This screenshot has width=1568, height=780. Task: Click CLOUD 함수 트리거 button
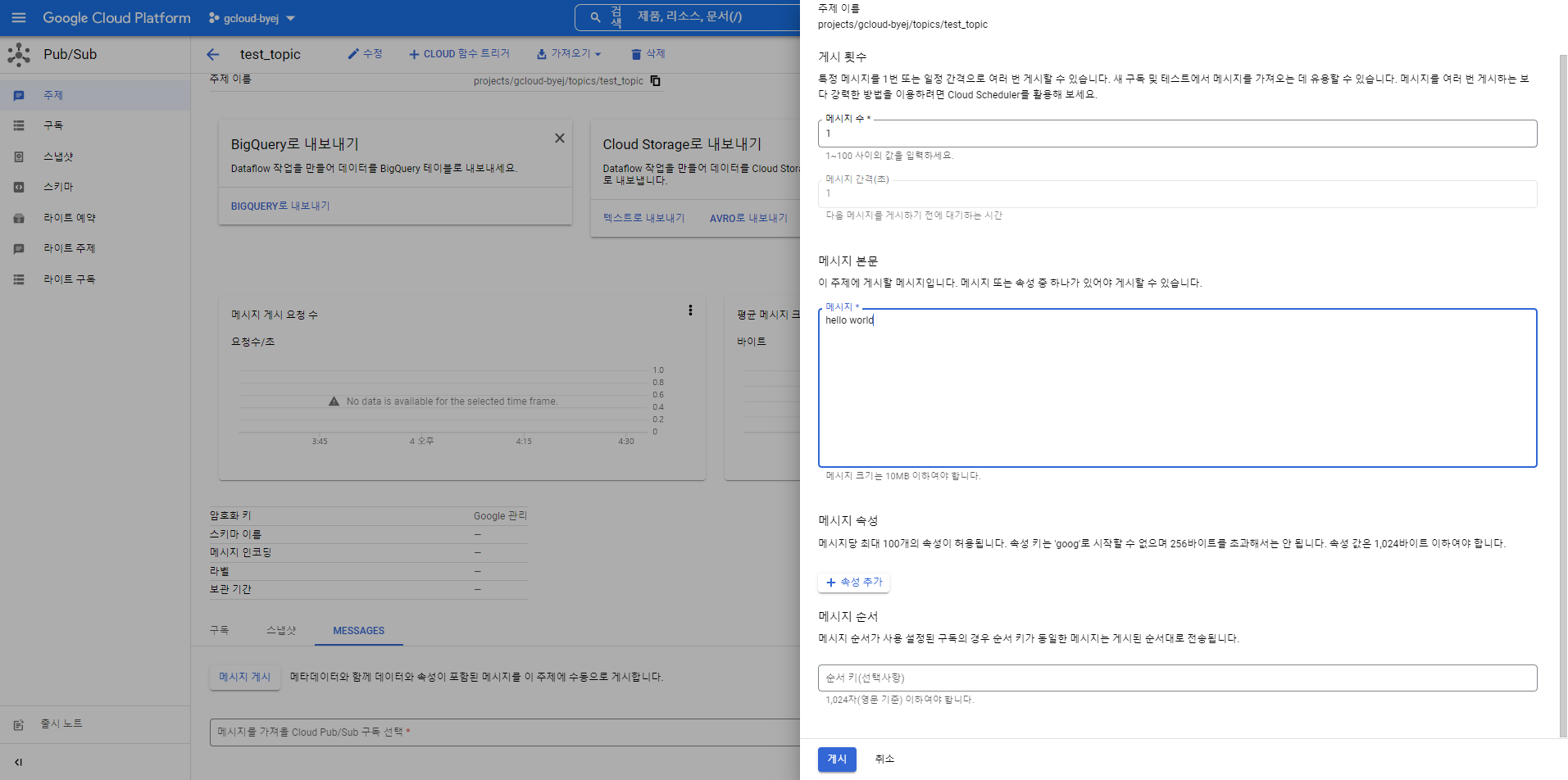point(459,54)
